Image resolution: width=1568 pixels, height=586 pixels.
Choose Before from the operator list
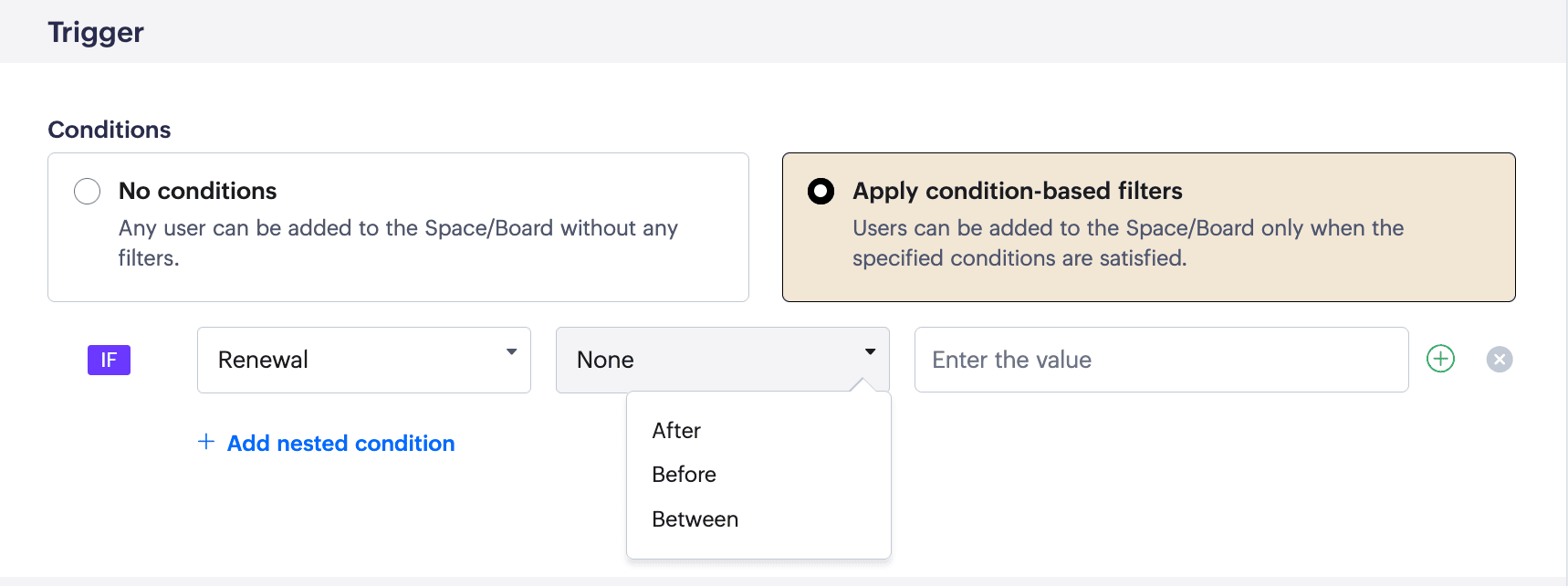pos(684,475)
